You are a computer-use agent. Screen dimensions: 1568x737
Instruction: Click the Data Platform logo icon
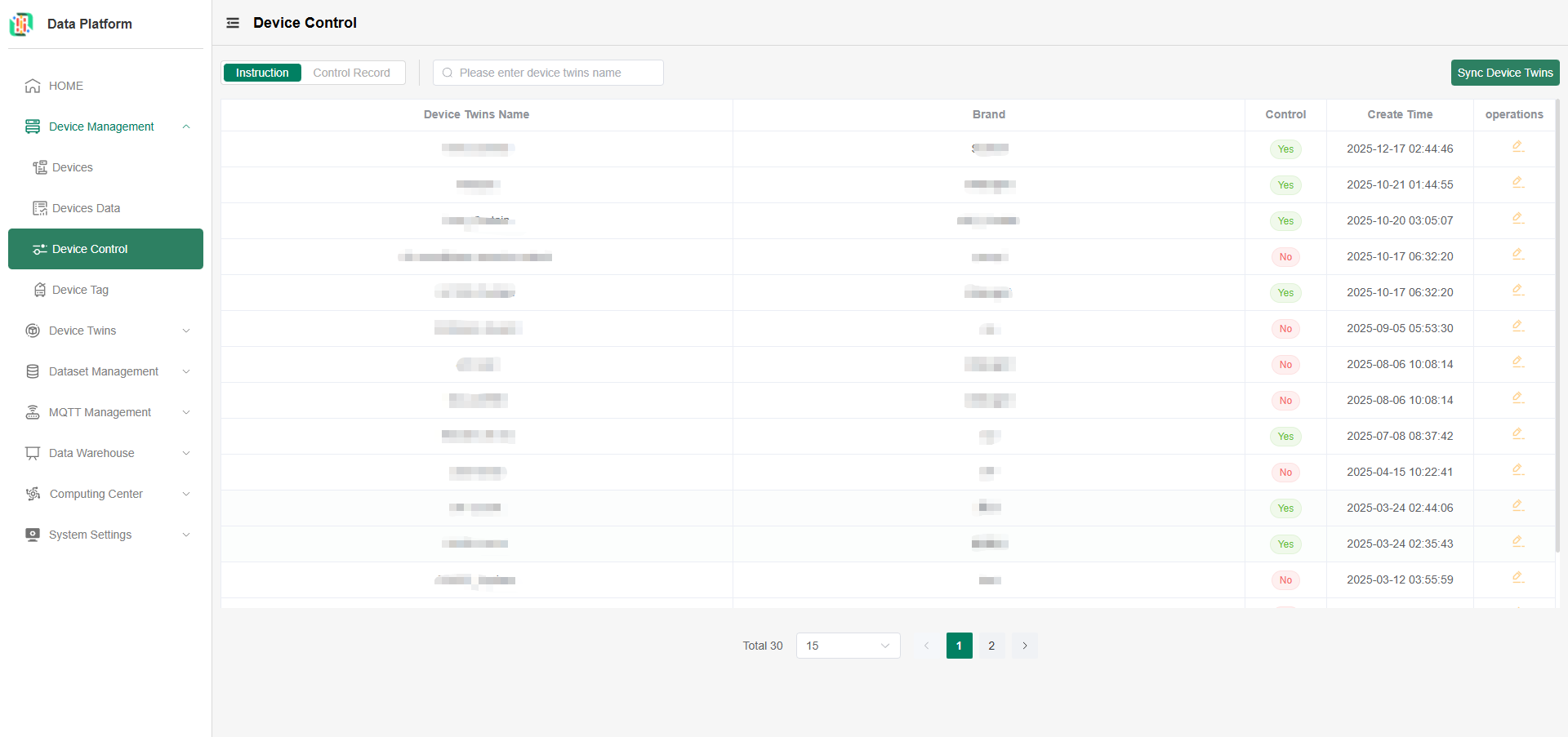pos(21,24)
